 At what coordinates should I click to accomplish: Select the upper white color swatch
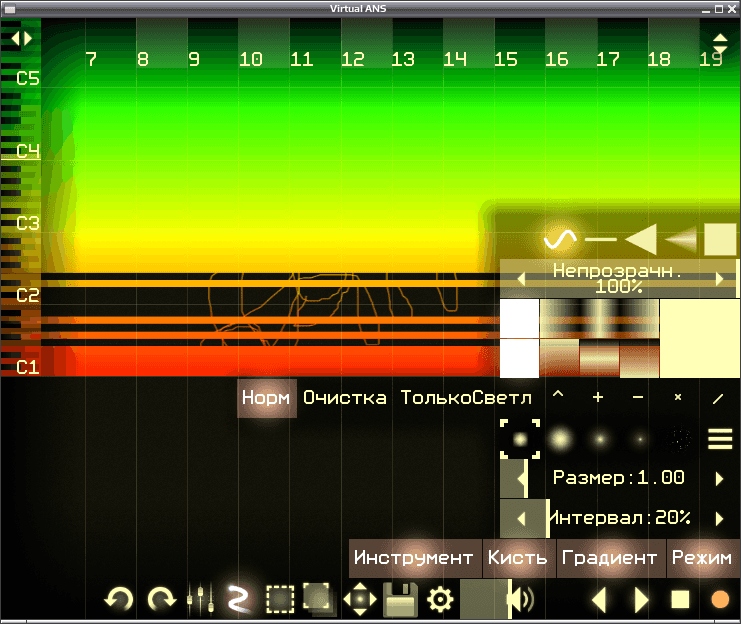tap(519, 319)
